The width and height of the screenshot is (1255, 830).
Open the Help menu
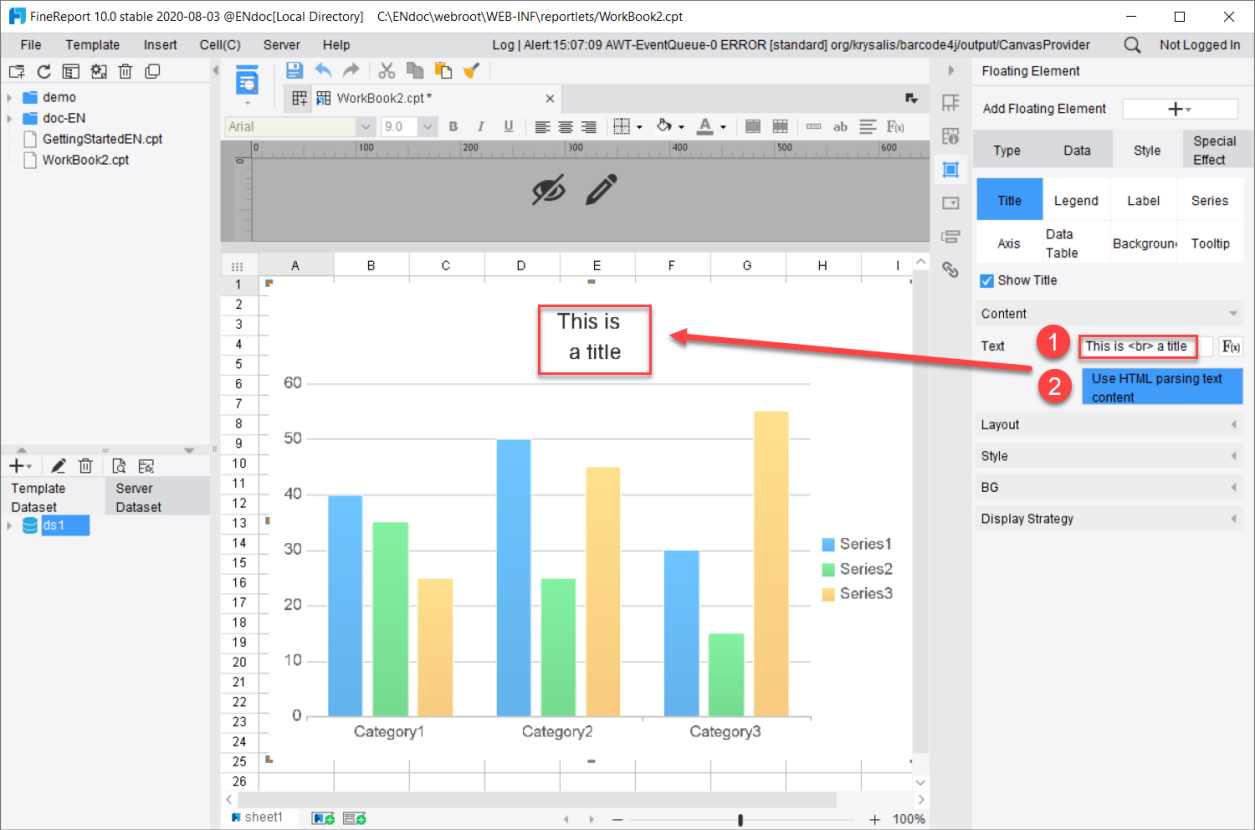click(x=337, y=45)
